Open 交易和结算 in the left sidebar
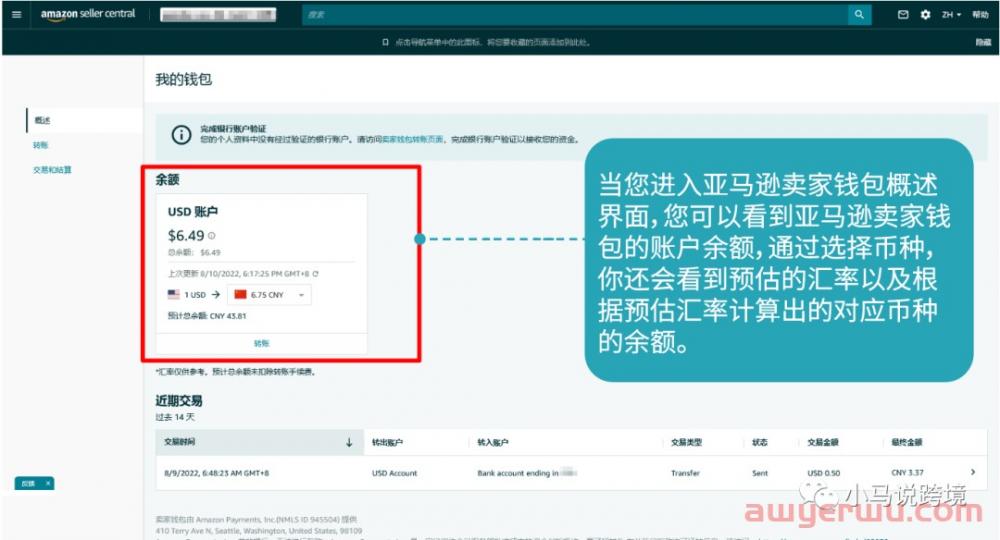 tap(52, 170)
